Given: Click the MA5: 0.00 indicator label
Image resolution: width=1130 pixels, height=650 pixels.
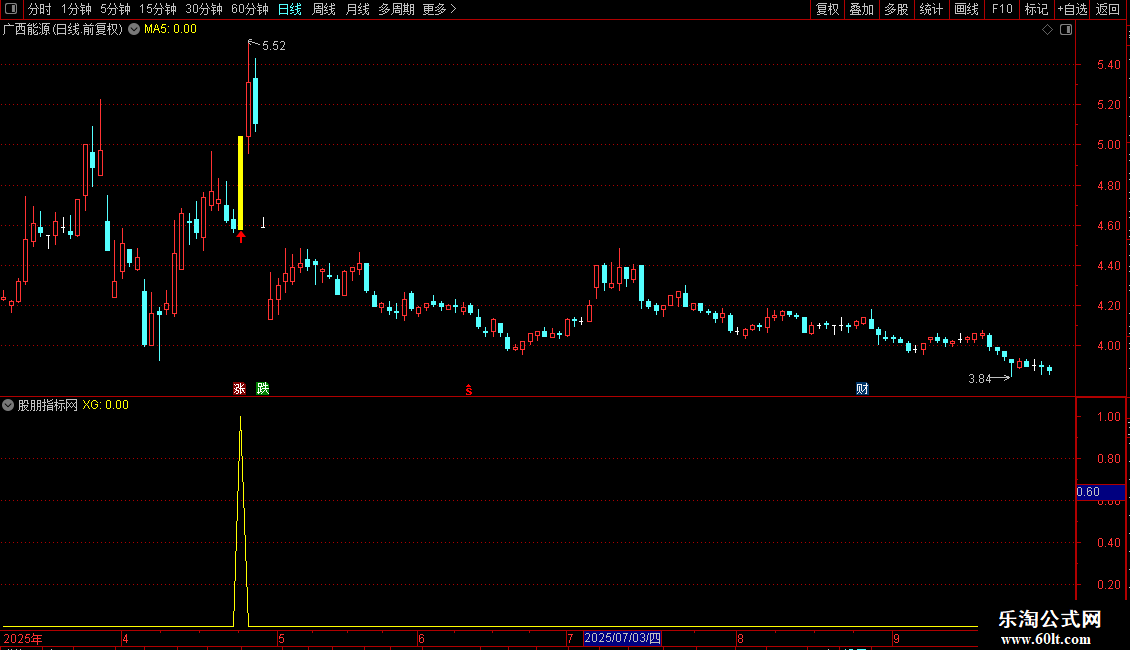Looking at the screenshot, I should (170, 29).
